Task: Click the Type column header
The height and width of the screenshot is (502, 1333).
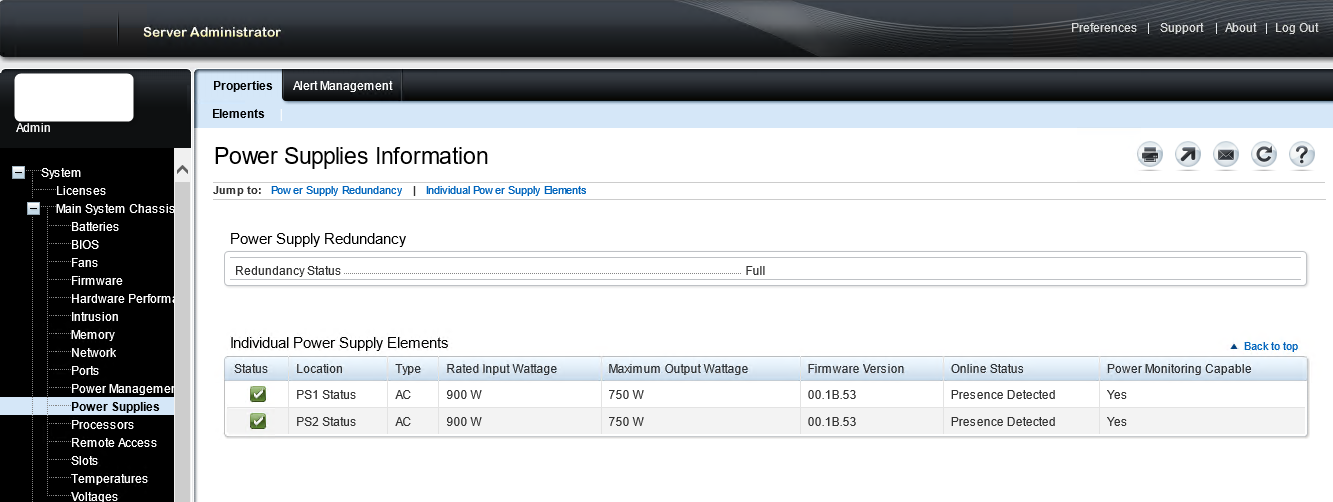Action: (x=408, y=369)
